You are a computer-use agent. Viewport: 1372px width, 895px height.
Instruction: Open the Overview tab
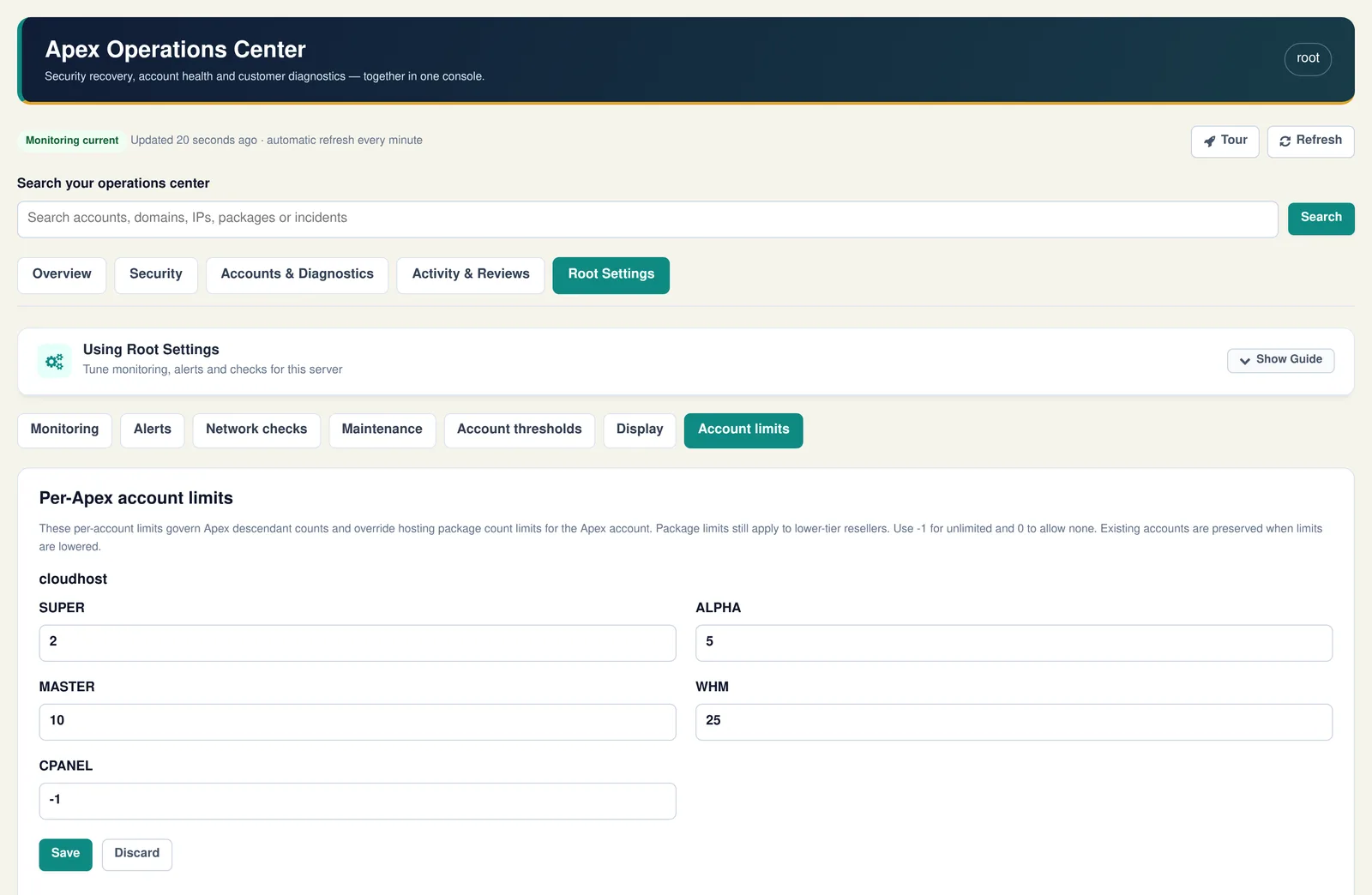[x=62, y=275]
